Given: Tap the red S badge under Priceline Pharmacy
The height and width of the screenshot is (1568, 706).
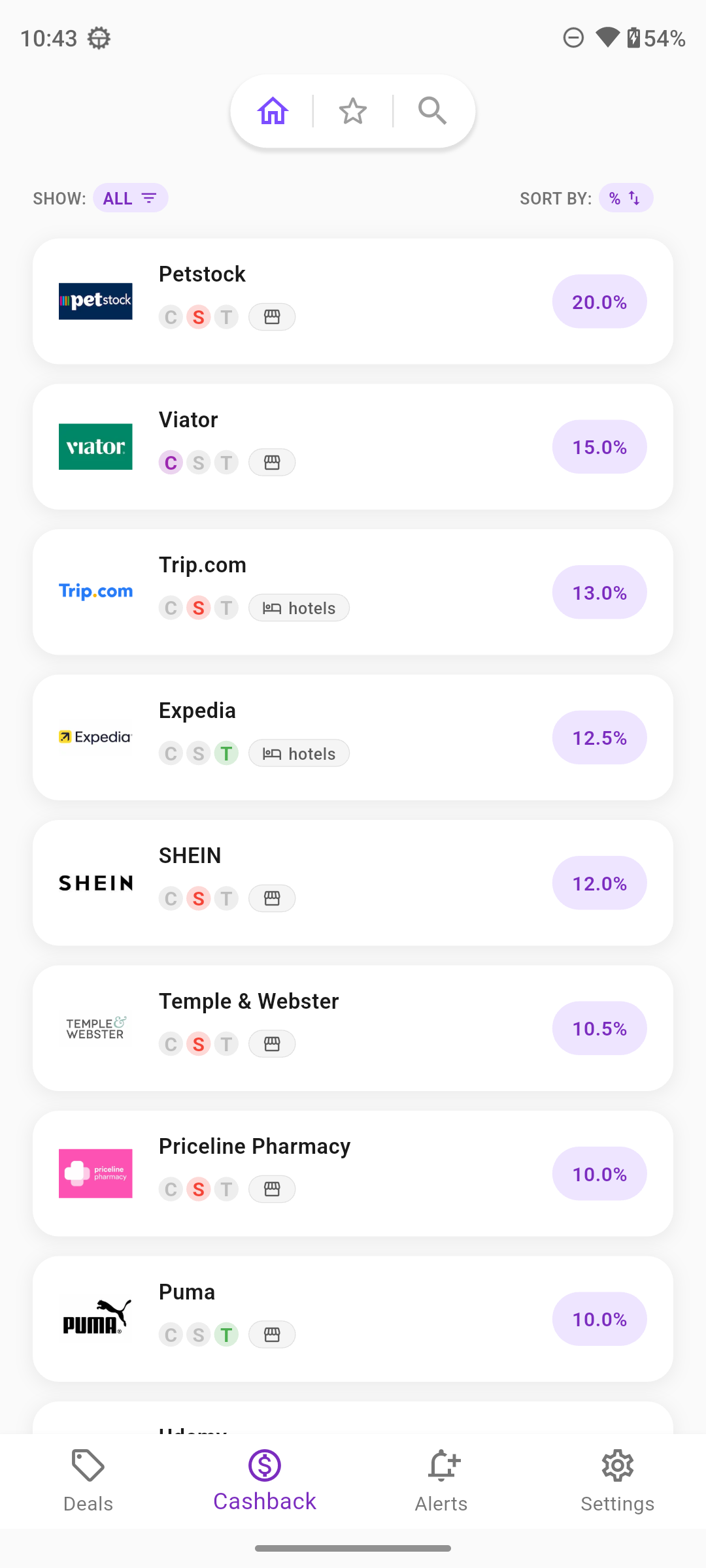Looking at the screenshot, I should pos(199,1189).
